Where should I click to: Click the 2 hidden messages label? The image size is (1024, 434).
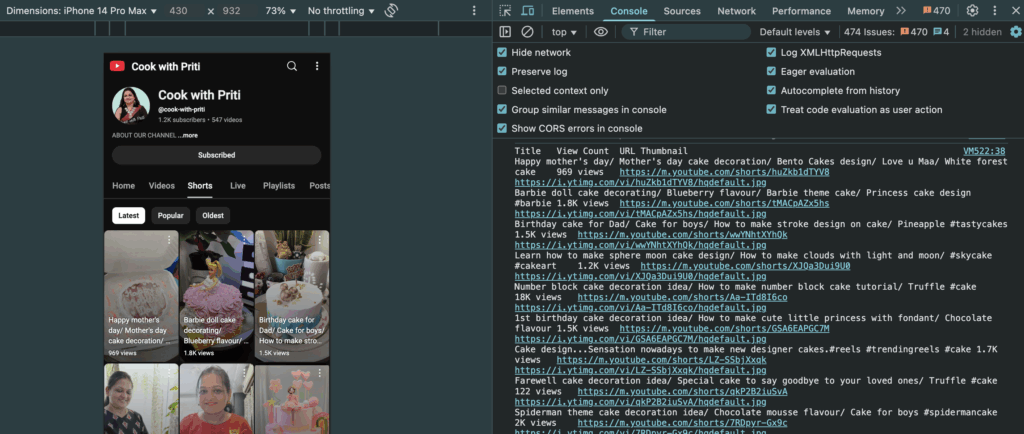982,31
